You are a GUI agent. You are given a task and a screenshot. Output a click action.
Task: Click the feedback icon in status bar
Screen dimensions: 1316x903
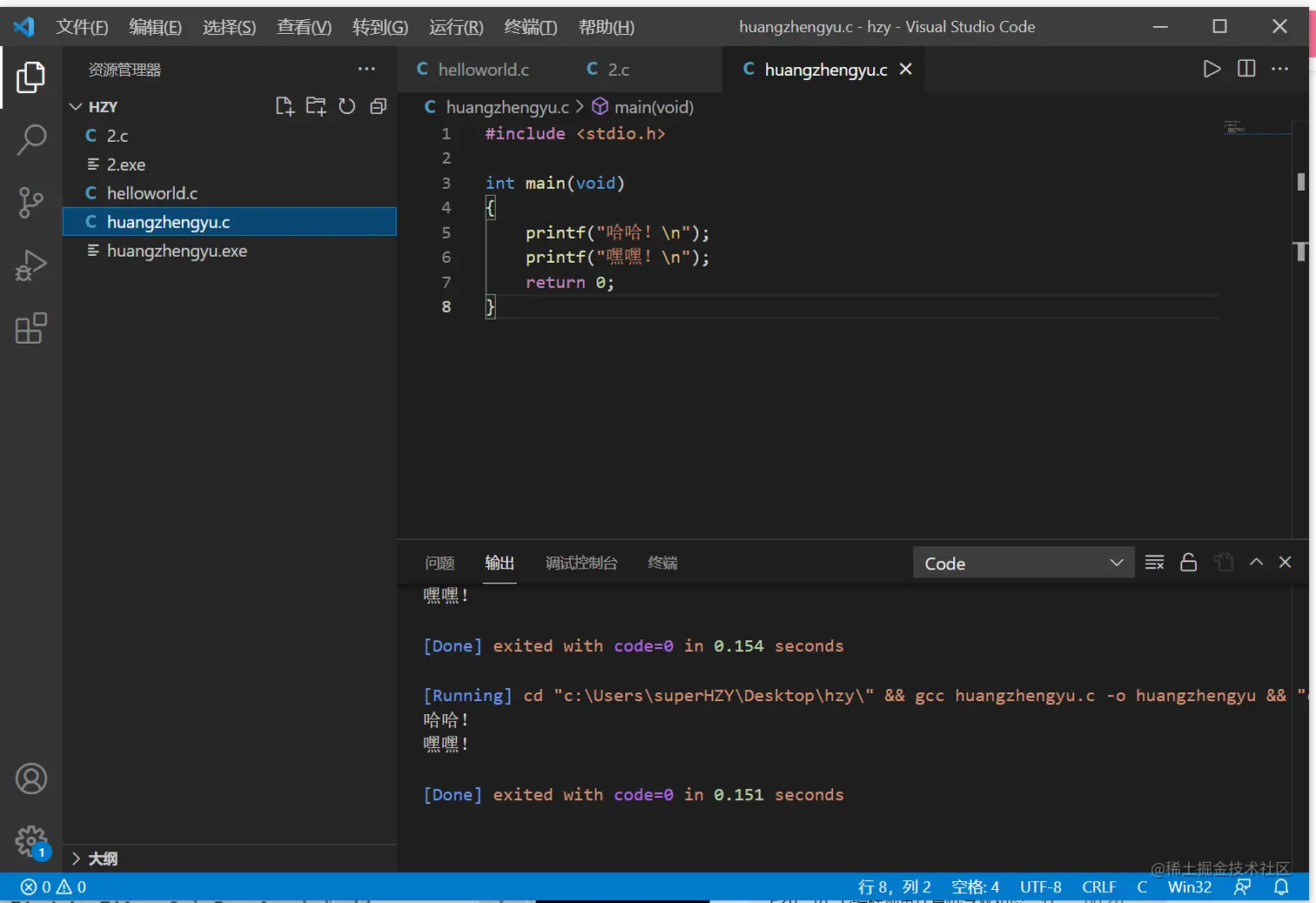1243,886
